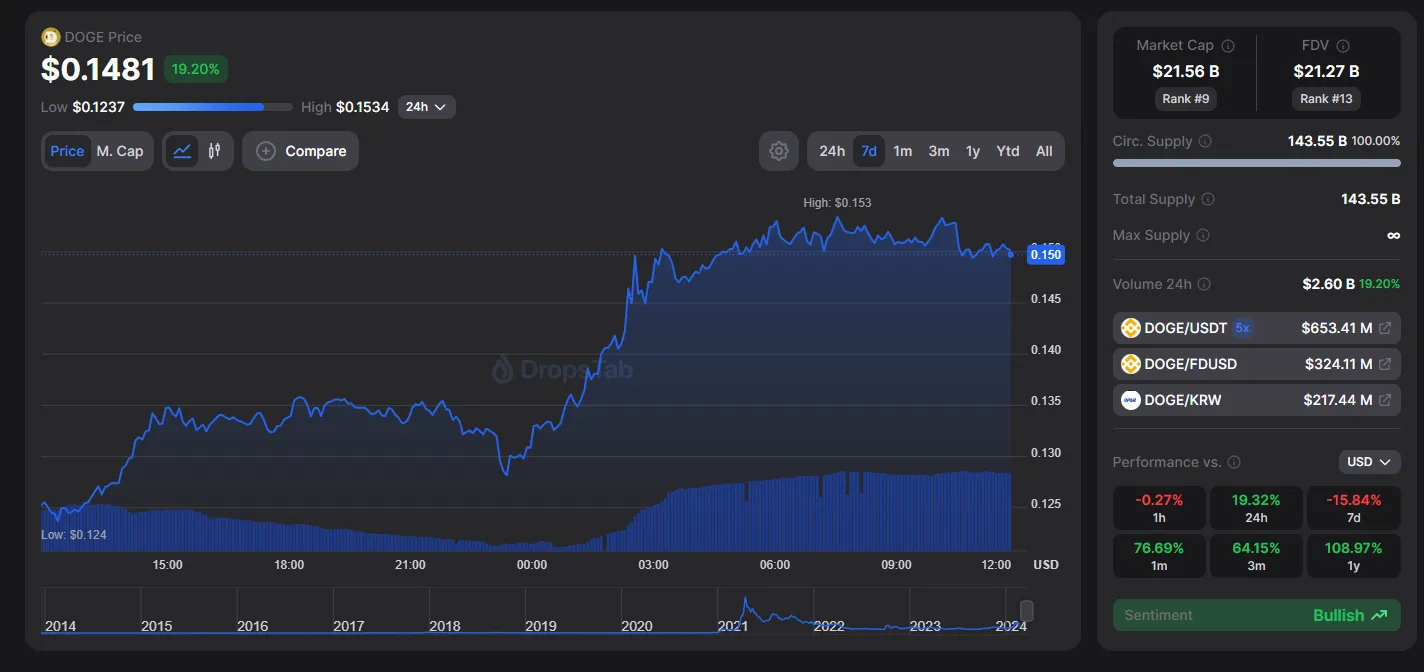Viewport: 1424px width, 672px height.
Task: Open the DOGE/KRW market row
Action: point(1257,400)
